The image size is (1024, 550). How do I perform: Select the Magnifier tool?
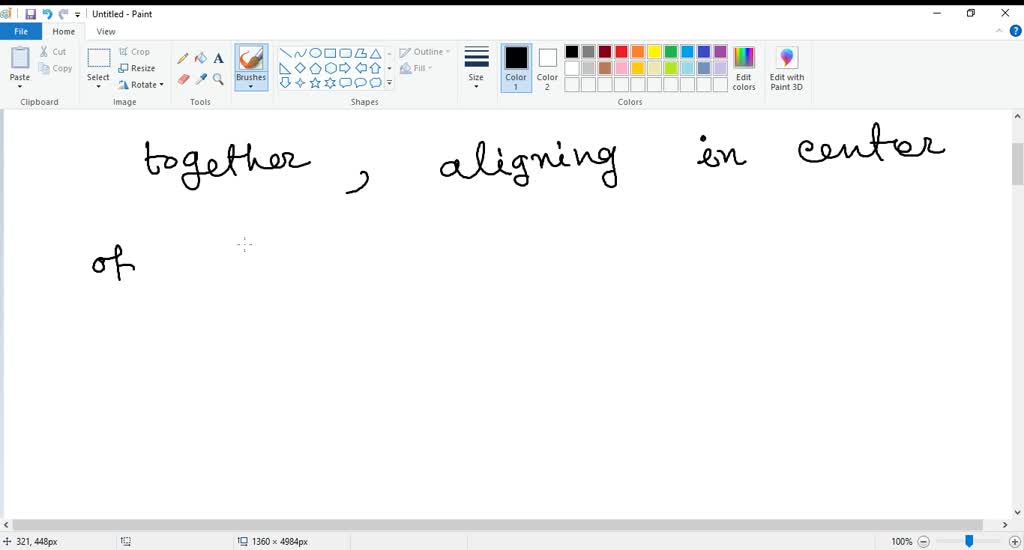(x=218, y=79)
